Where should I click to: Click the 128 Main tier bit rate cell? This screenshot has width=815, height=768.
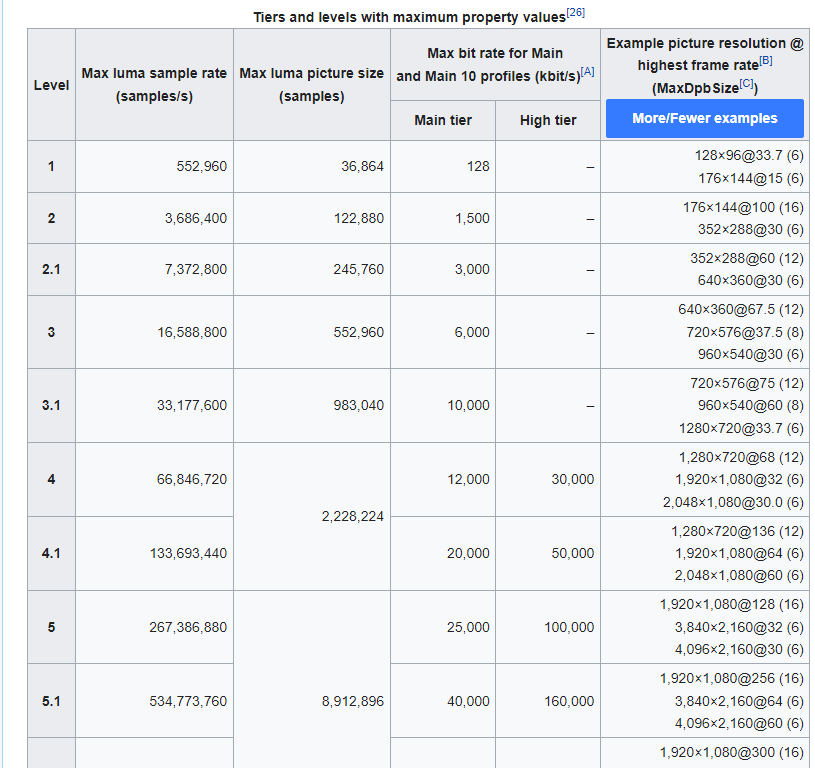coord(443,166)
